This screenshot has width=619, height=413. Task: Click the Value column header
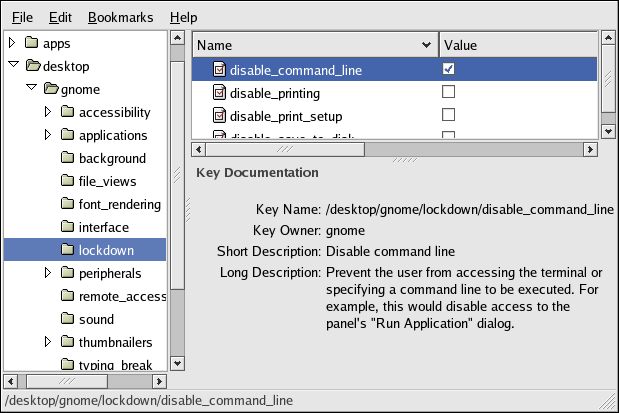coord(516,45)
